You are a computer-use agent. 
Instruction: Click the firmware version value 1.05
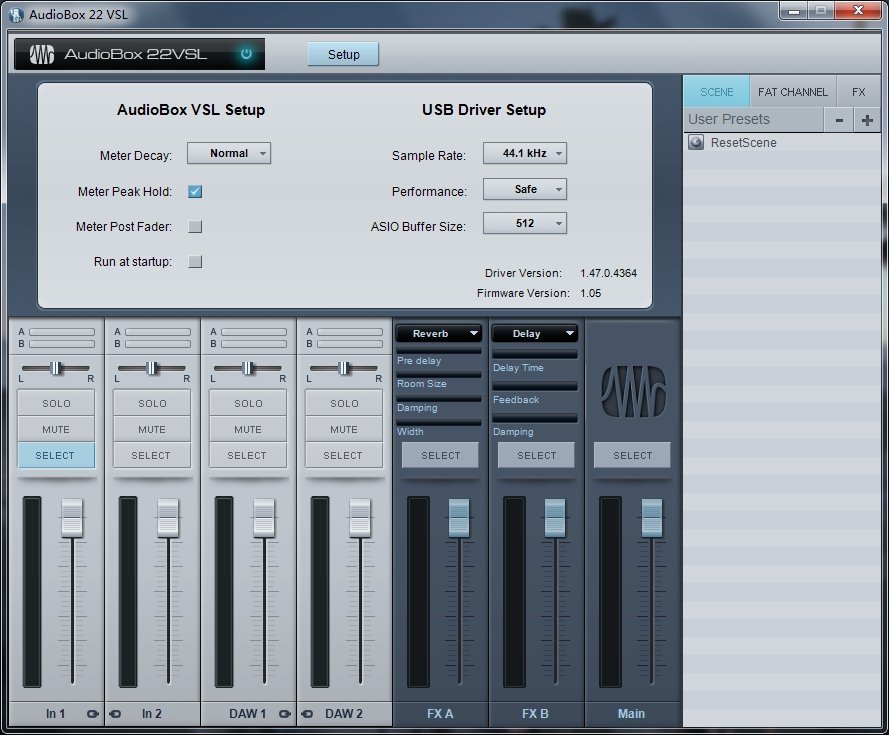click(590, 293)
